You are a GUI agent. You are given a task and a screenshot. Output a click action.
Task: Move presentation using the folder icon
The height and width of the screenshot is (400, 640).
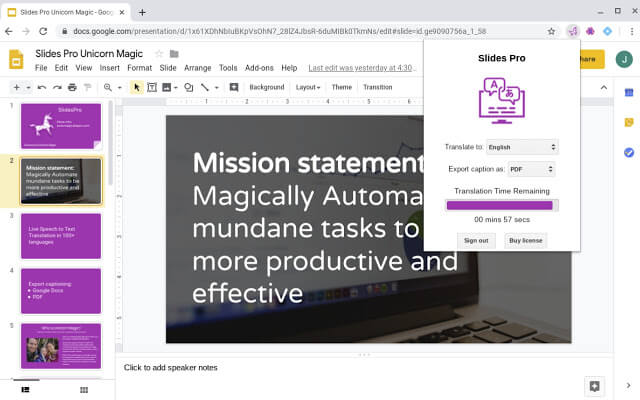coord(174,53)
